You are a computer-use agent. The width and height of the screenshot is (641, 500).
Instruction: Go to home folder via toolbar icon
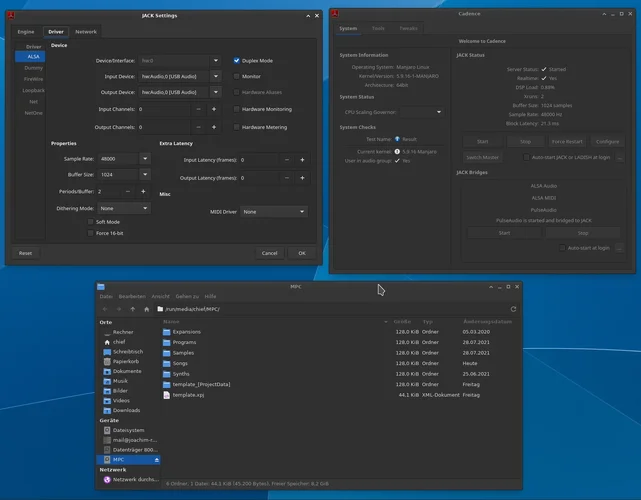pyautogui.click(x=146, y=309)
